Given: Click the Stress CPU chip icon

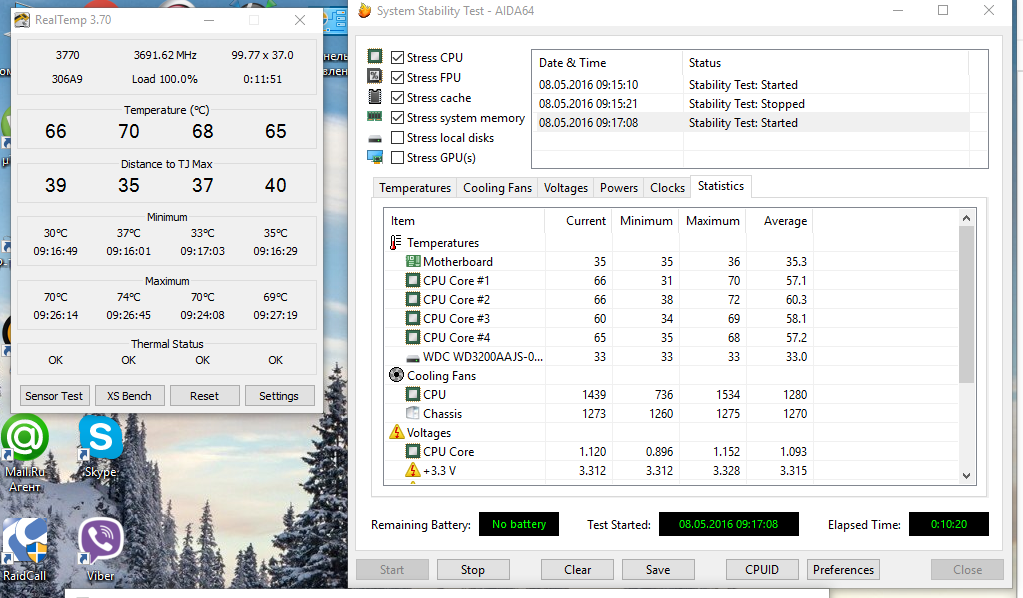Looking at the screenshot, I should 374,56.
